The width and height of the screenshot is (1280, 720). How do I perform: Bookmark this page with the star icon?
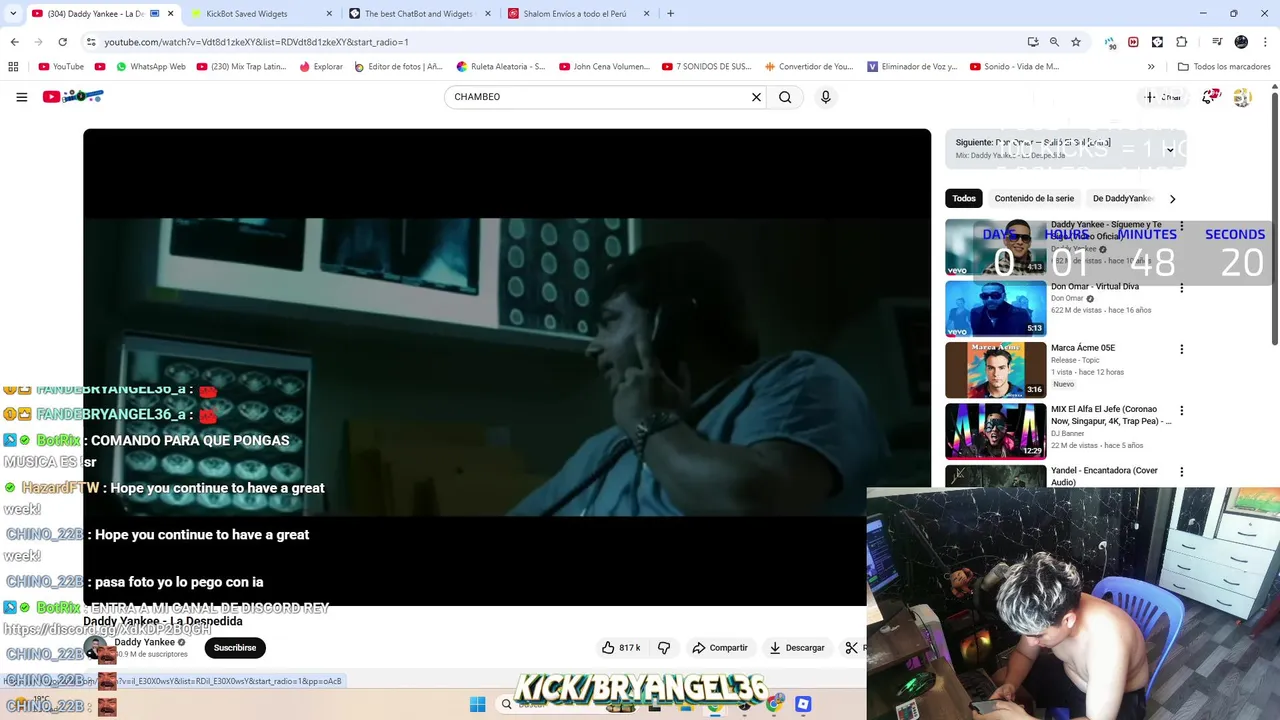1076,42
